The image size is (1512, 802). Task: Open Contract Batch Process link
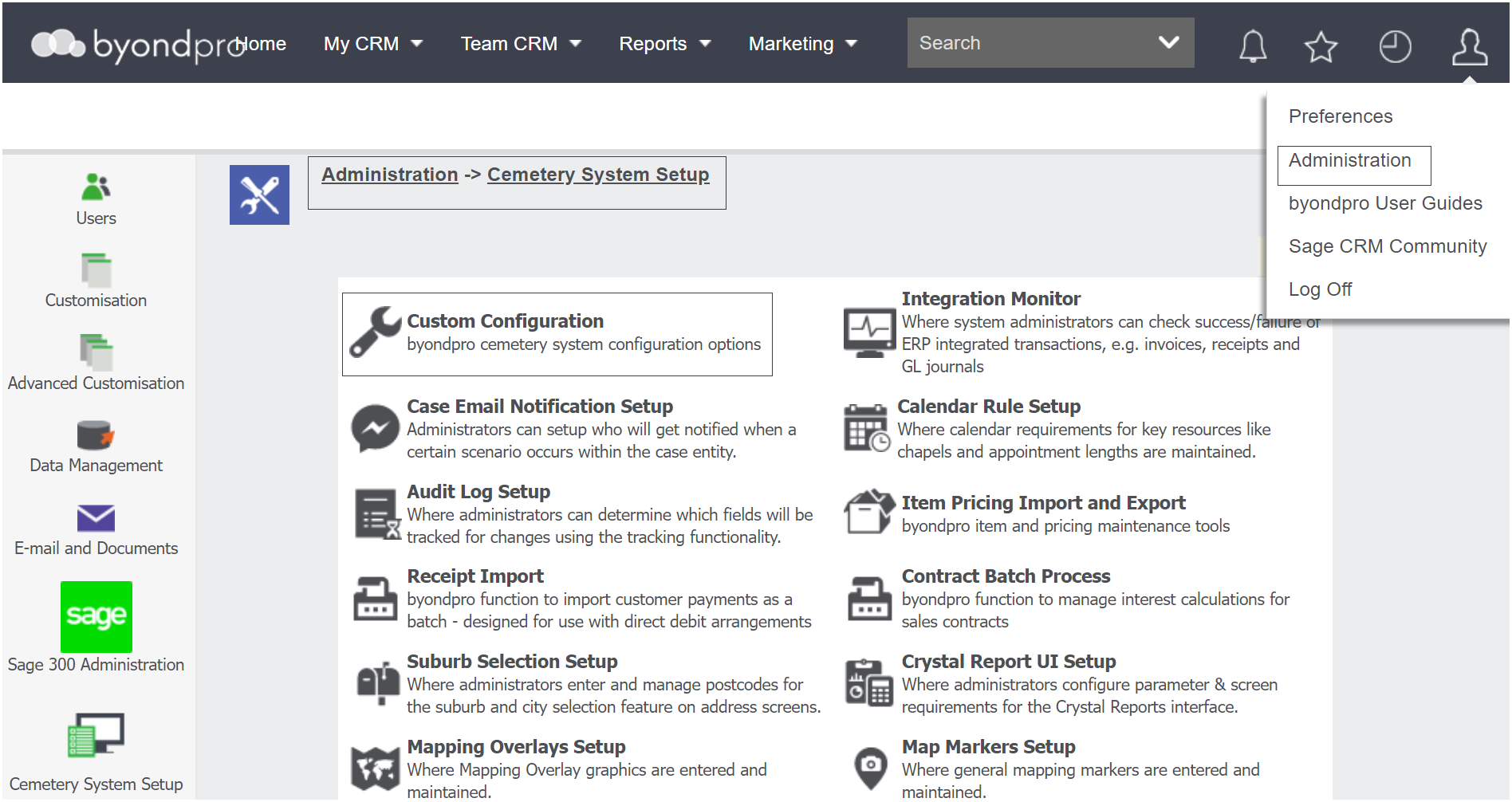coord(1006,576)
